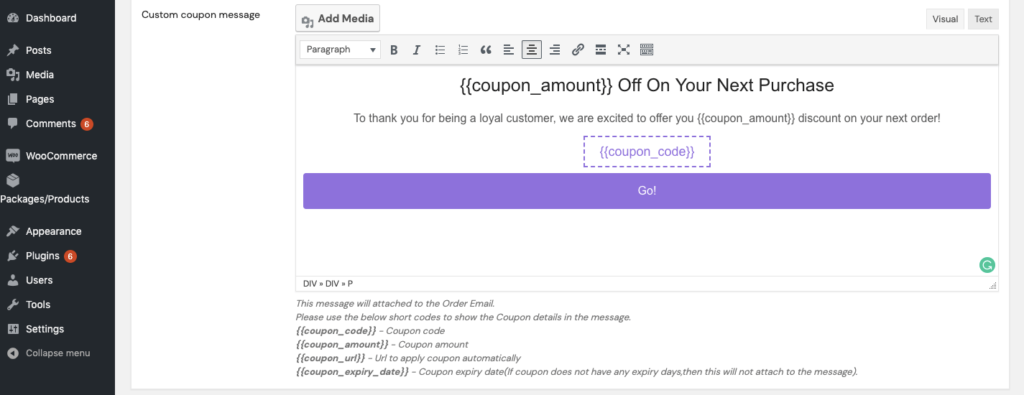Toggle center alignment
Viewport: 1024px width, 395px height.
(532, 50)
